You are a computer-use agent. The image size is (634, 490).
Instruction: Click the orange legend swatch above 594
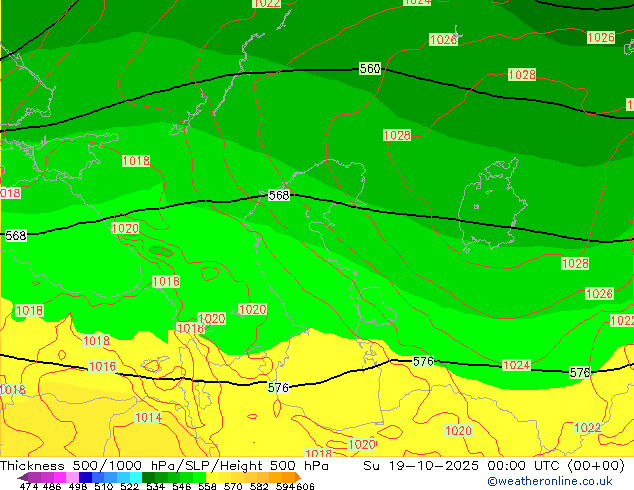289,477
